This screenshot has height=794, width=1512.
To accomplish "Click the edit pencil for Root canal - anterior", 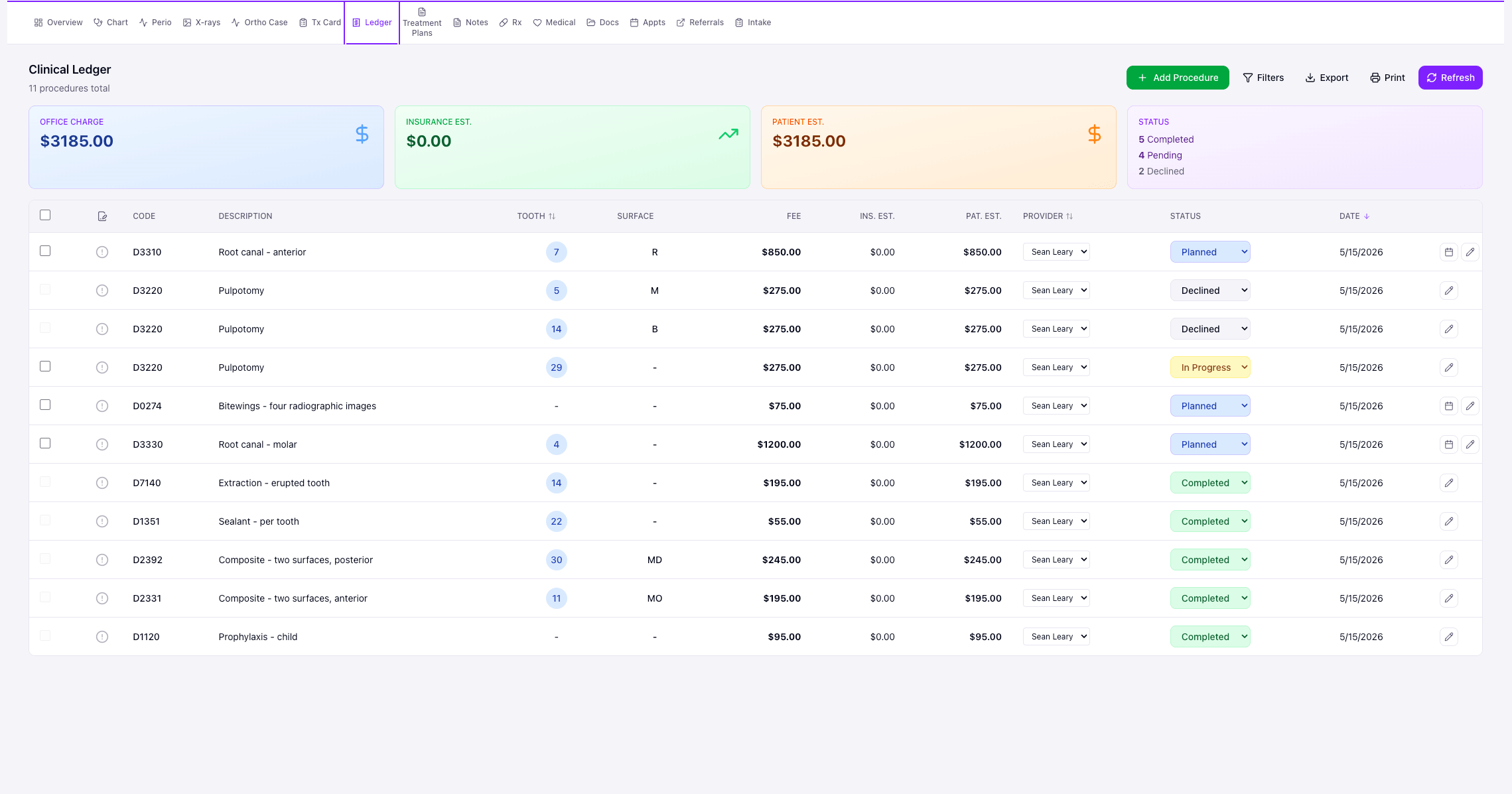I will pyautogui.click(x=1470, y=252).
